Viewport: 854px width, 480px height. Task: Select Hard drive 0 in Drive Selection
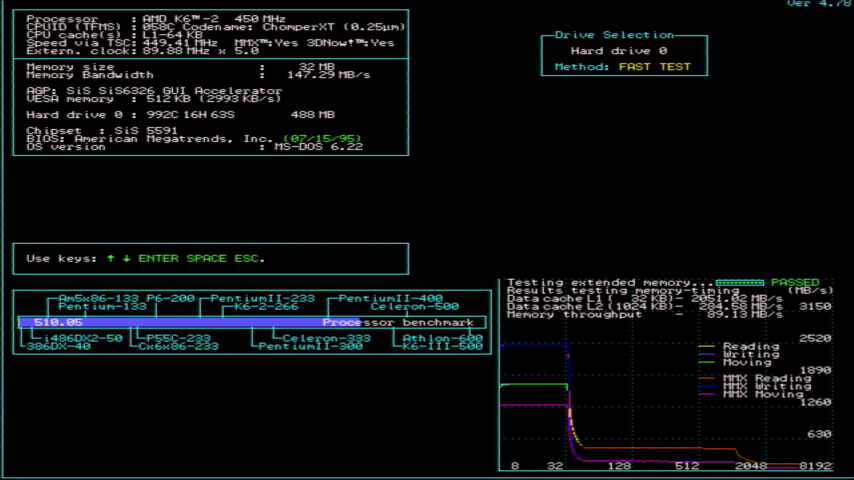click(619, 50)
